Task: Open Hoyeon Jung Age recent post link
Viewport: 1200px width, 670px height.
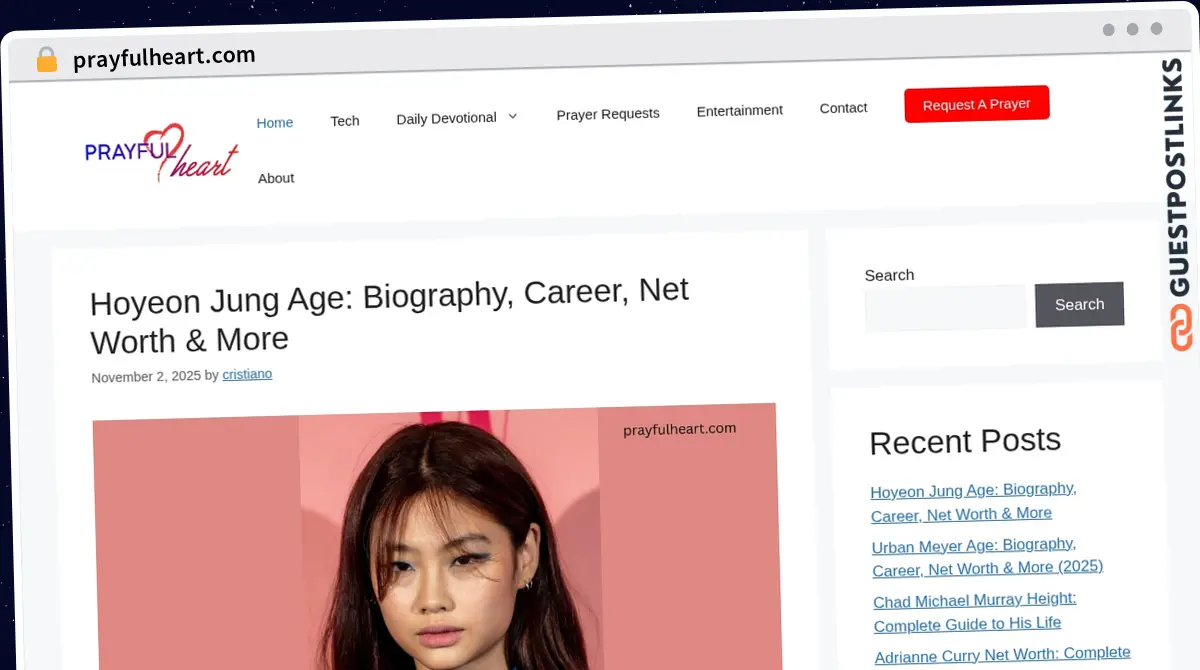Action: click(x=972, y=502)
